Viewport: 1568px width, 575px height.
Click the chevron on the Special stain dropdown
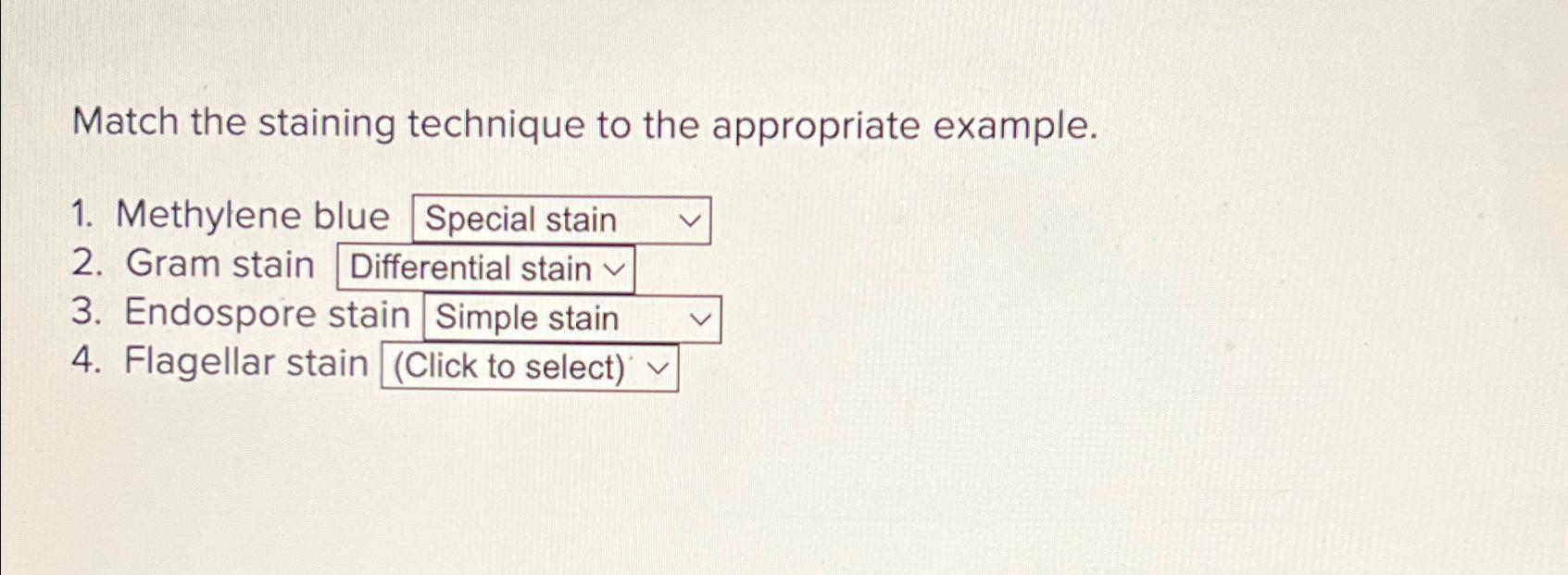pos(690,220)
